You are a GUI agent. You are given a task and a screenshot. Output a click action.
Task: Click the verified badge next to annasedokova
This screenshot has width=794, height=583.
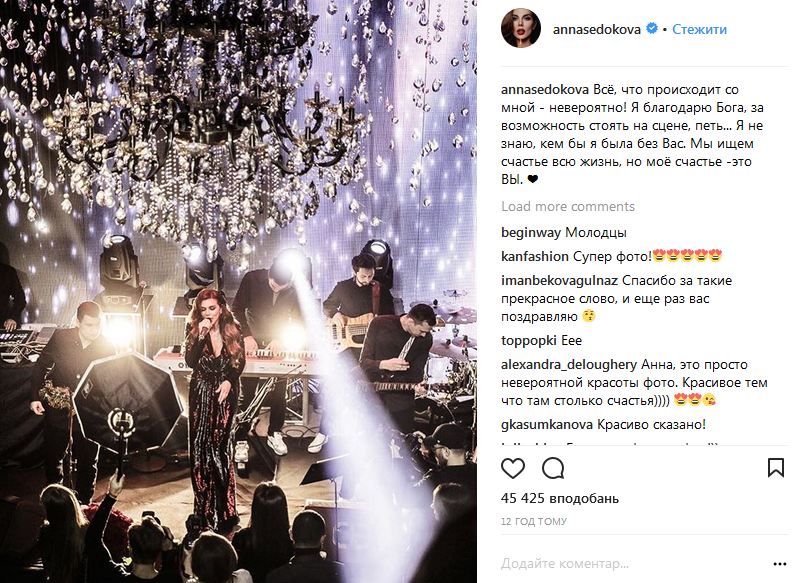652,29
